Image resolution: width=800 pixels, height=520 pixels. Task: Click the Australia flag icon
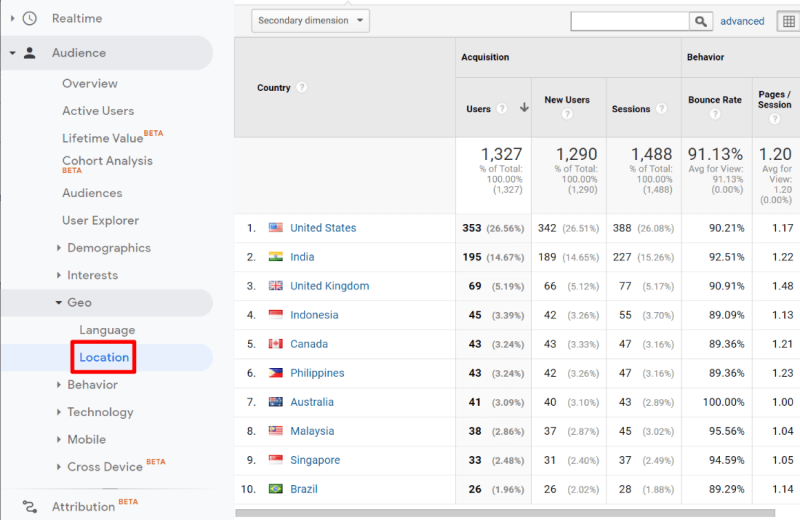276,402
